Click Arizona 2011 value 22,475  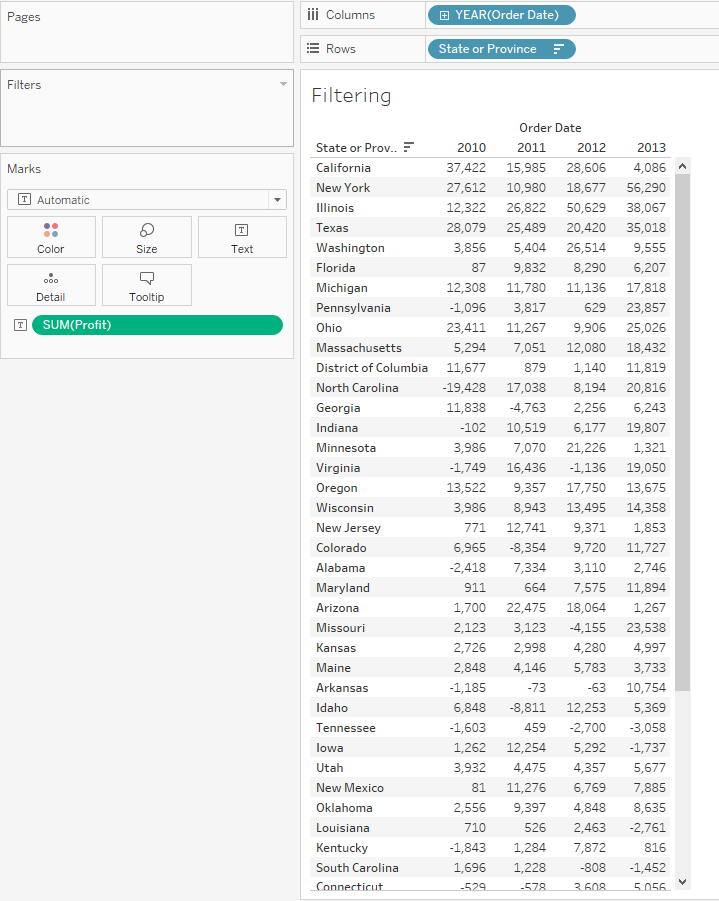pos(526,608)
